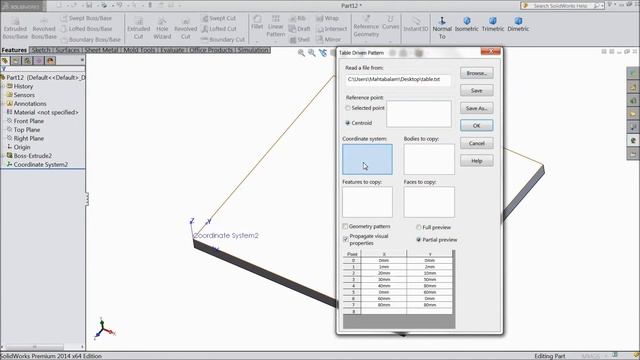Choose the Partial preview option

tap(418, 240)
